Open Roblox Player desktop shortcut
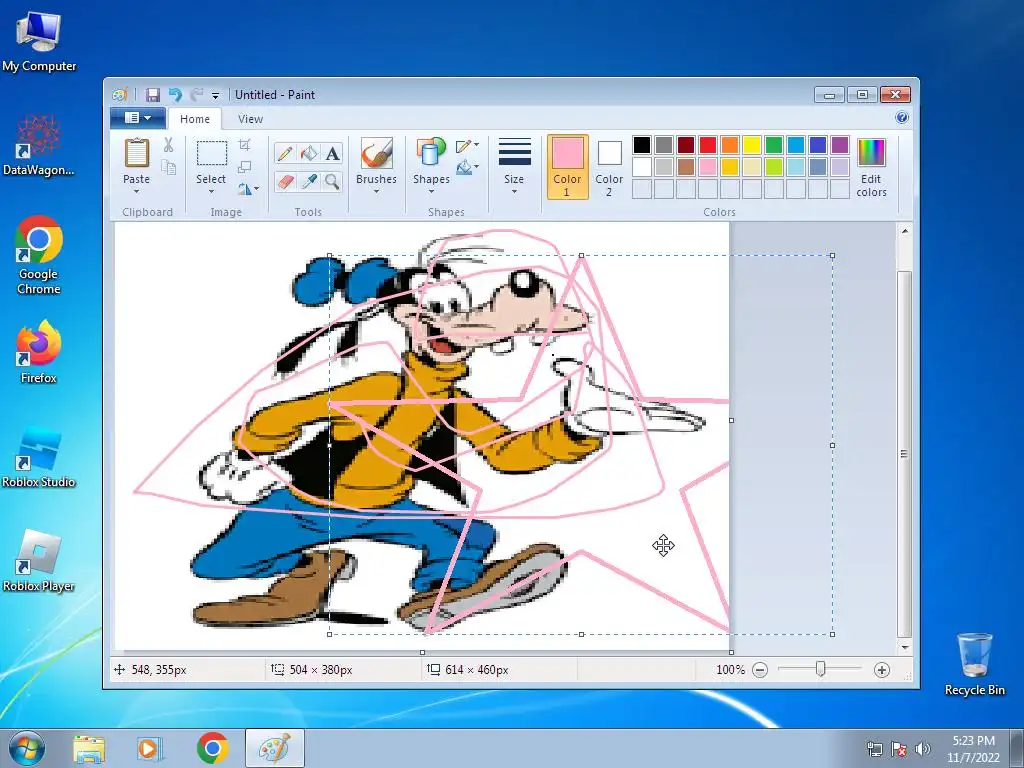The image size is (1024, 768). (39, 562)
